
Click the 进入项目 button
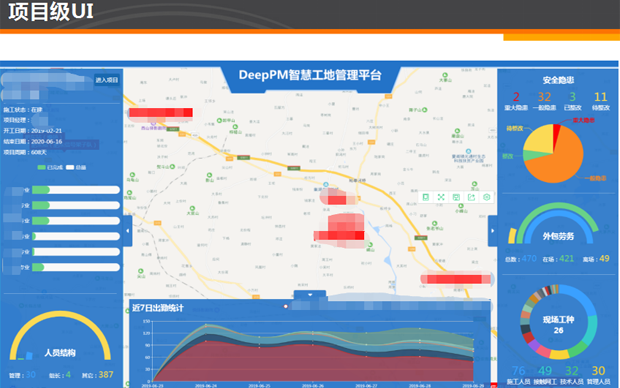click(107, 80)
